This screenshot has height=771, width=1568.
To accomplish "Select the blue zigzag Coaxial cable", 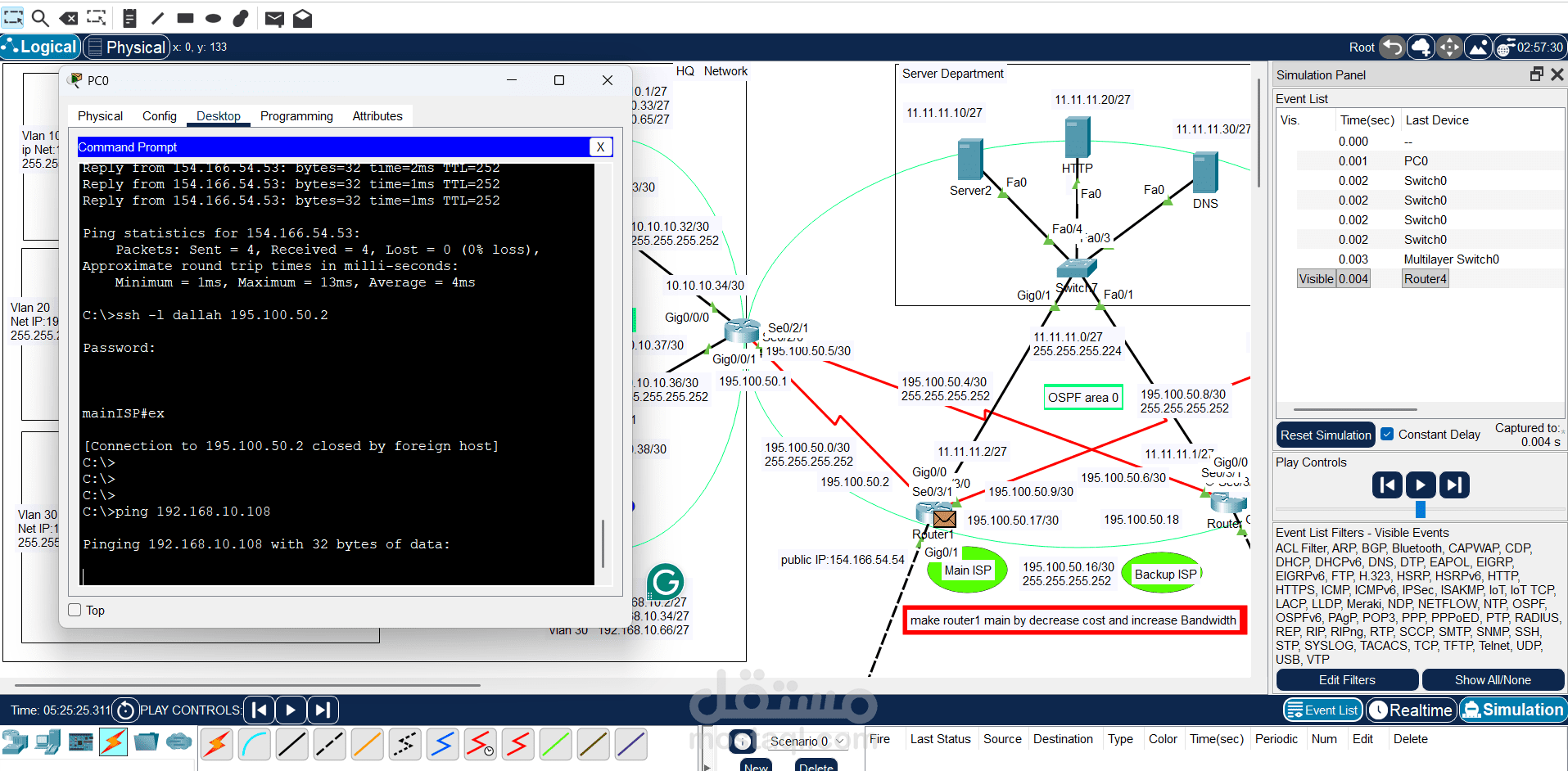I will [x=443, y=744].
